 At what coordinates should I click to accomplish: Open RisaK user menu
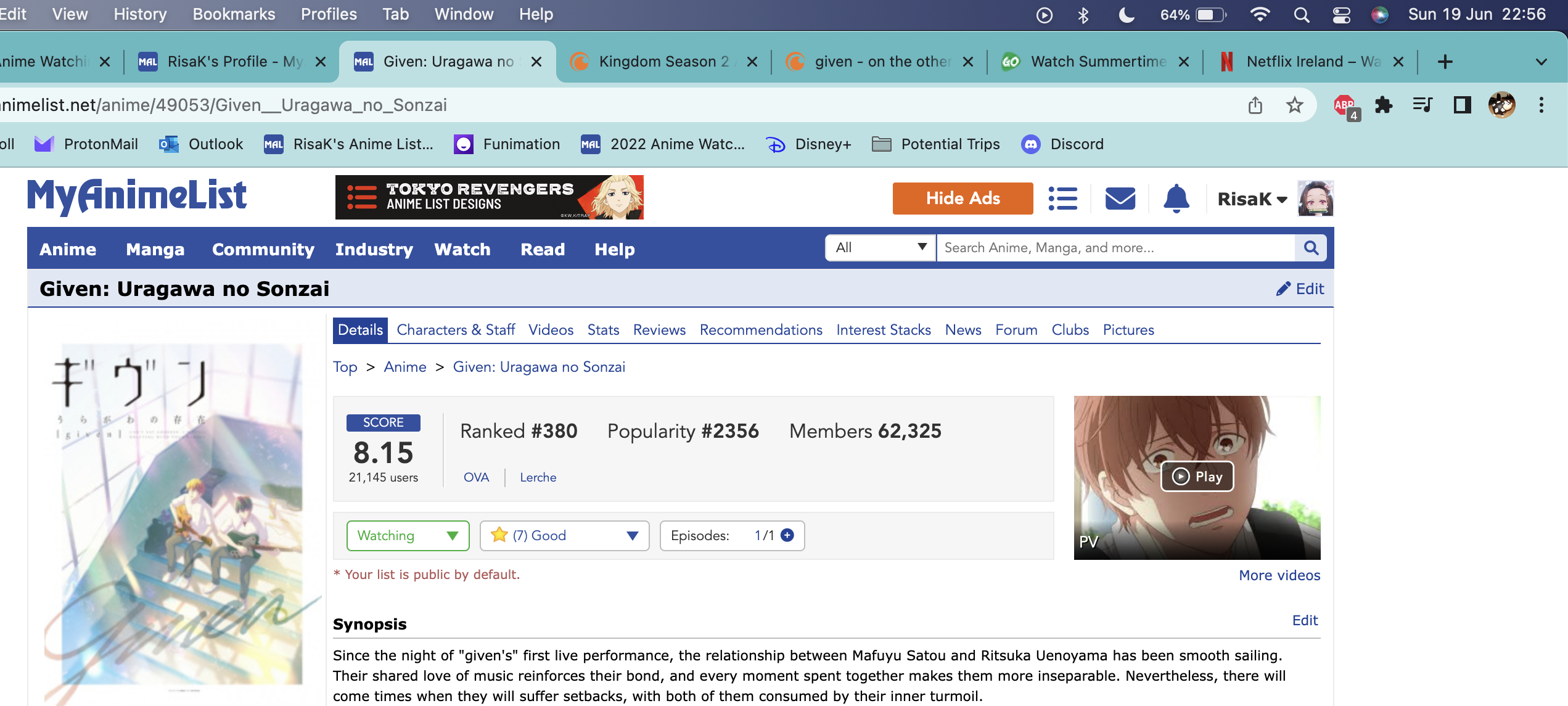[1252, 199]
